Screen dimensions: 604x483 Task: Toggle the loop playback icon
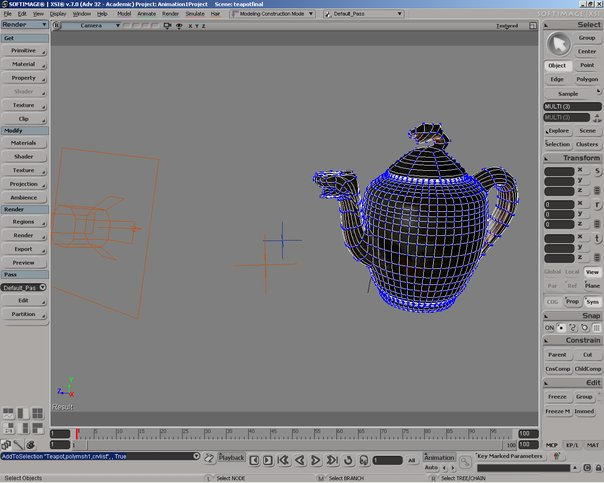tap(348, 460)
